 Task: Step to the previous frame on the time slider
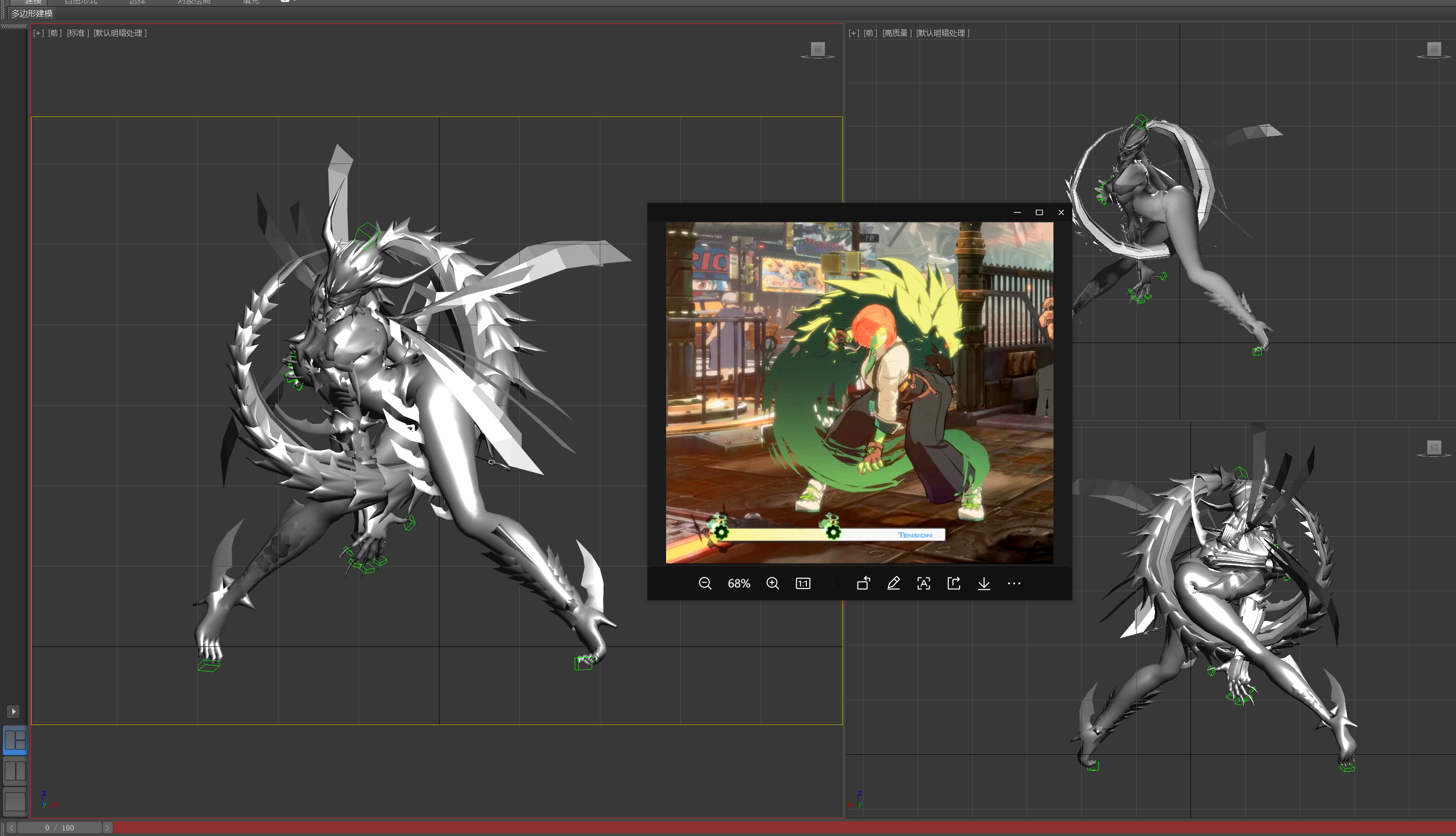[x=11, y=827]
